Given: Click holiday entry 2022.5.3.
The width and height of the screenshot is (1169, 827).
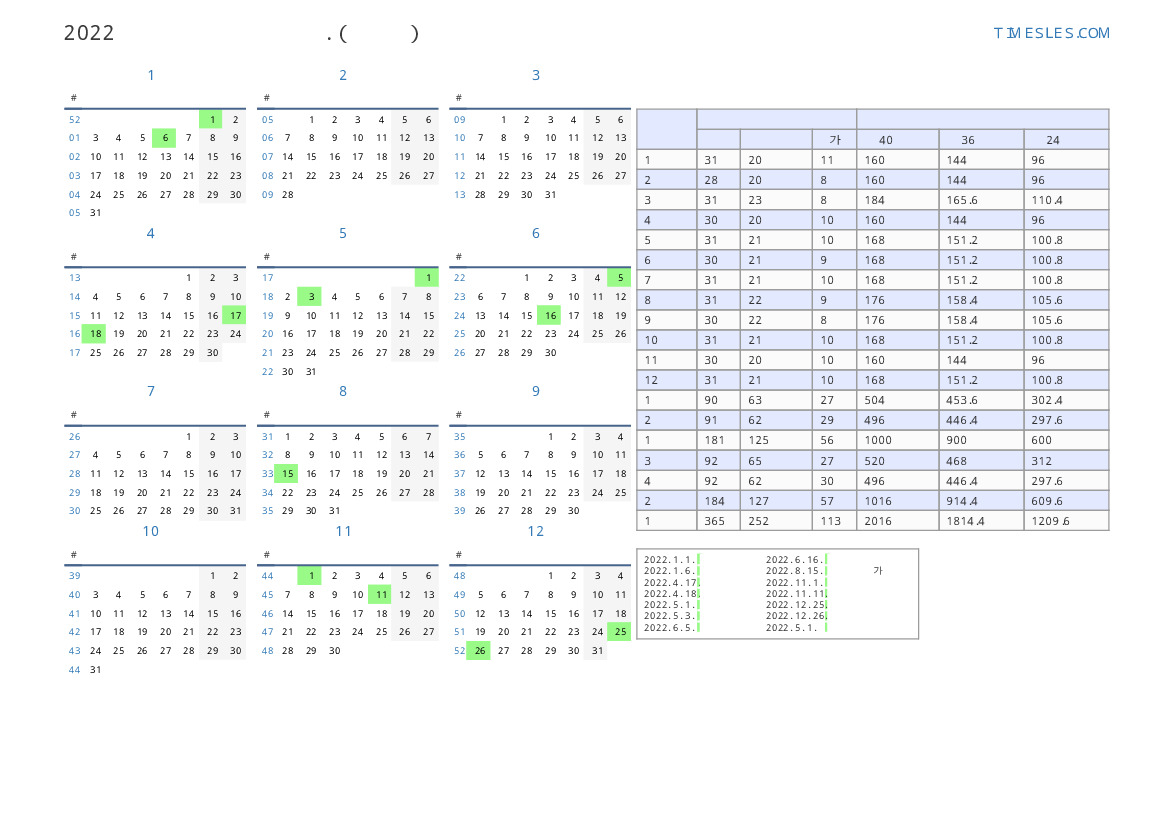Looking at the screenshot, I should [x=671, y=616].
